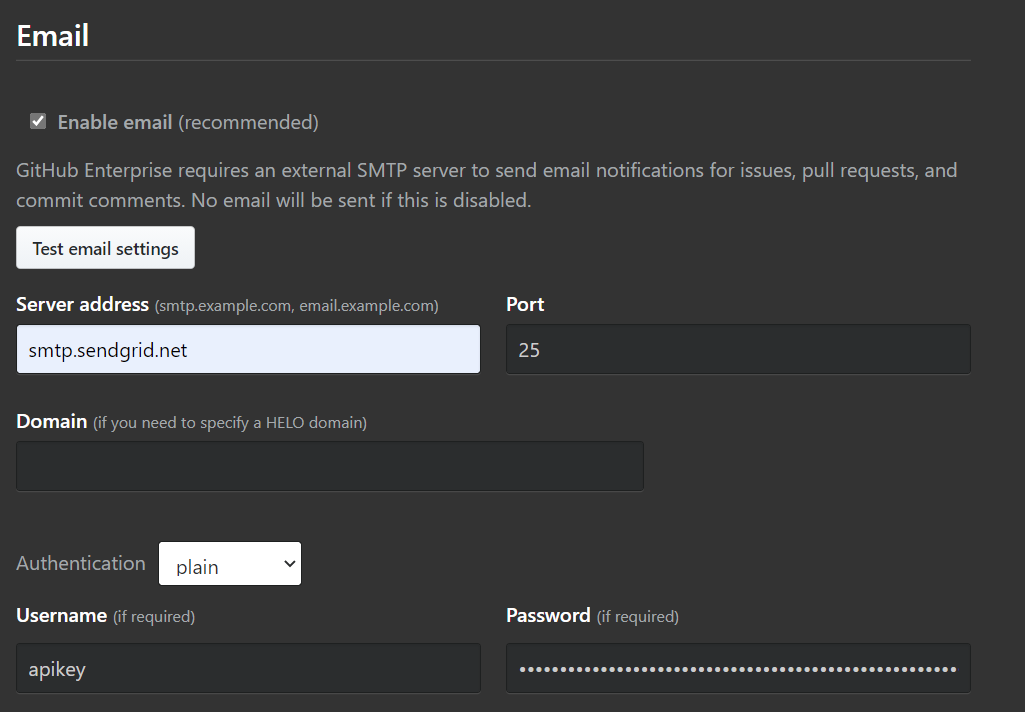The width and height of the screenshot is (1025, 712).
Task: Click the GitHub Enterprise SMTP description paragraph
Action: [486, 185]
